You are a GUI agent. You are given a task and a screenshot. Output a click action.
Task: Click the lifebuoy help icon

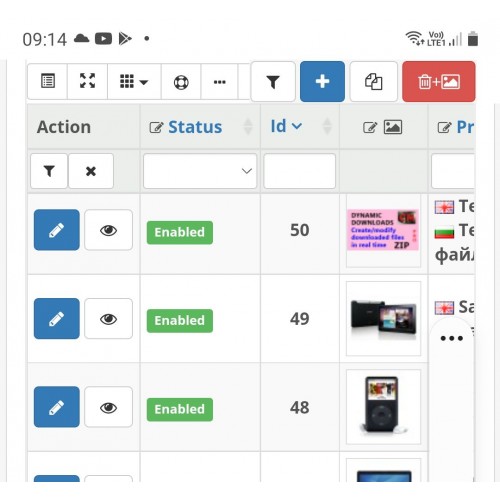pyautogui.click(x=181, y=82)
